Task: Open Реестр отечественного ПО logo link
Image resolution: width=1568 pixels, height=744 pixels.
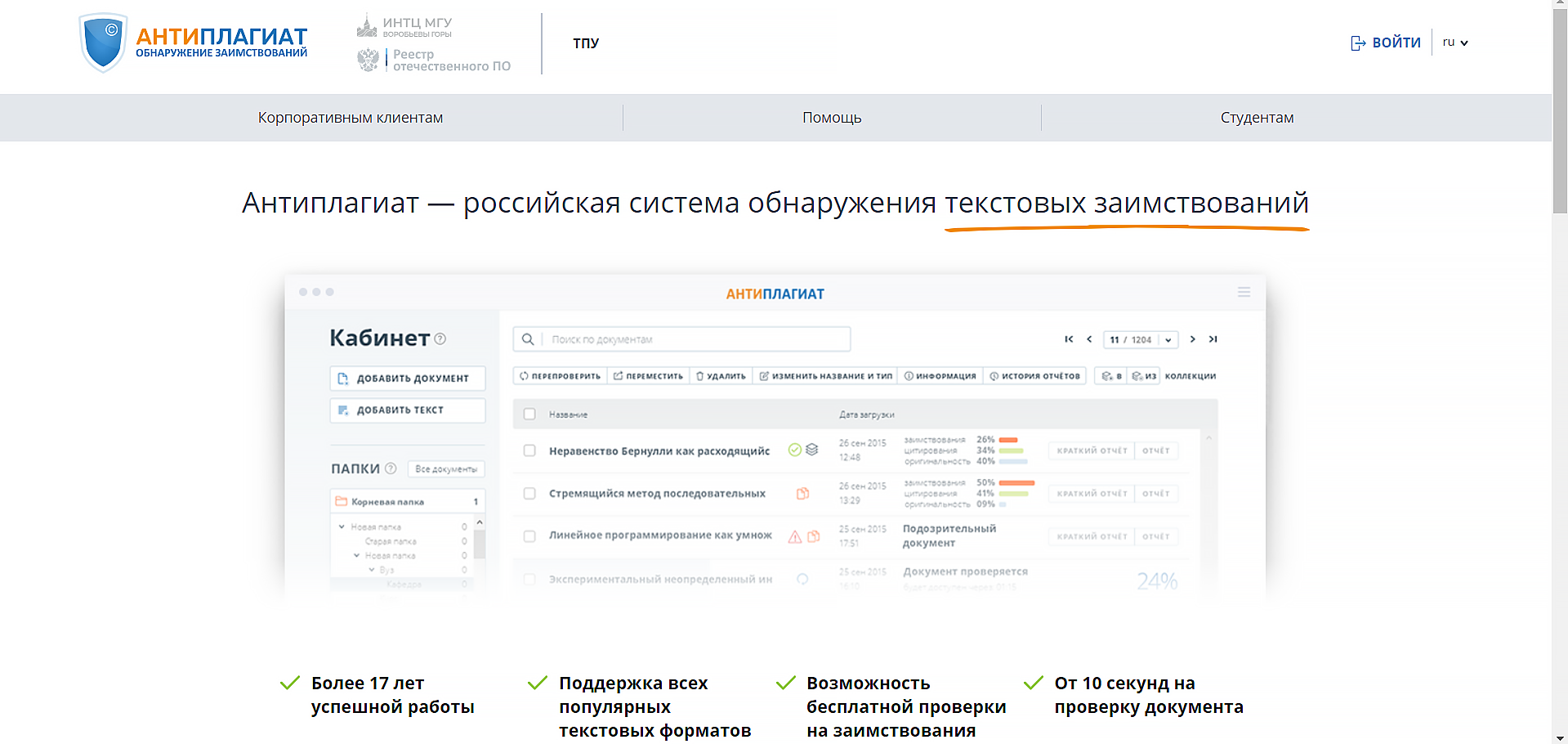Action: [x=434, y=60]
